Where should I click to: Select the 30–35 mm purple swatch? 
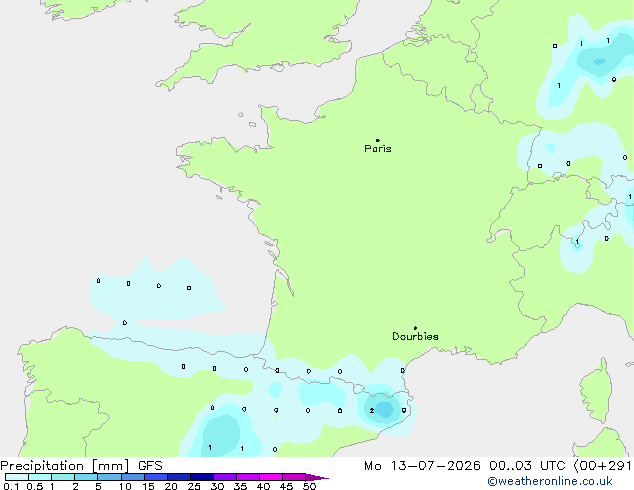click(224, 477)
